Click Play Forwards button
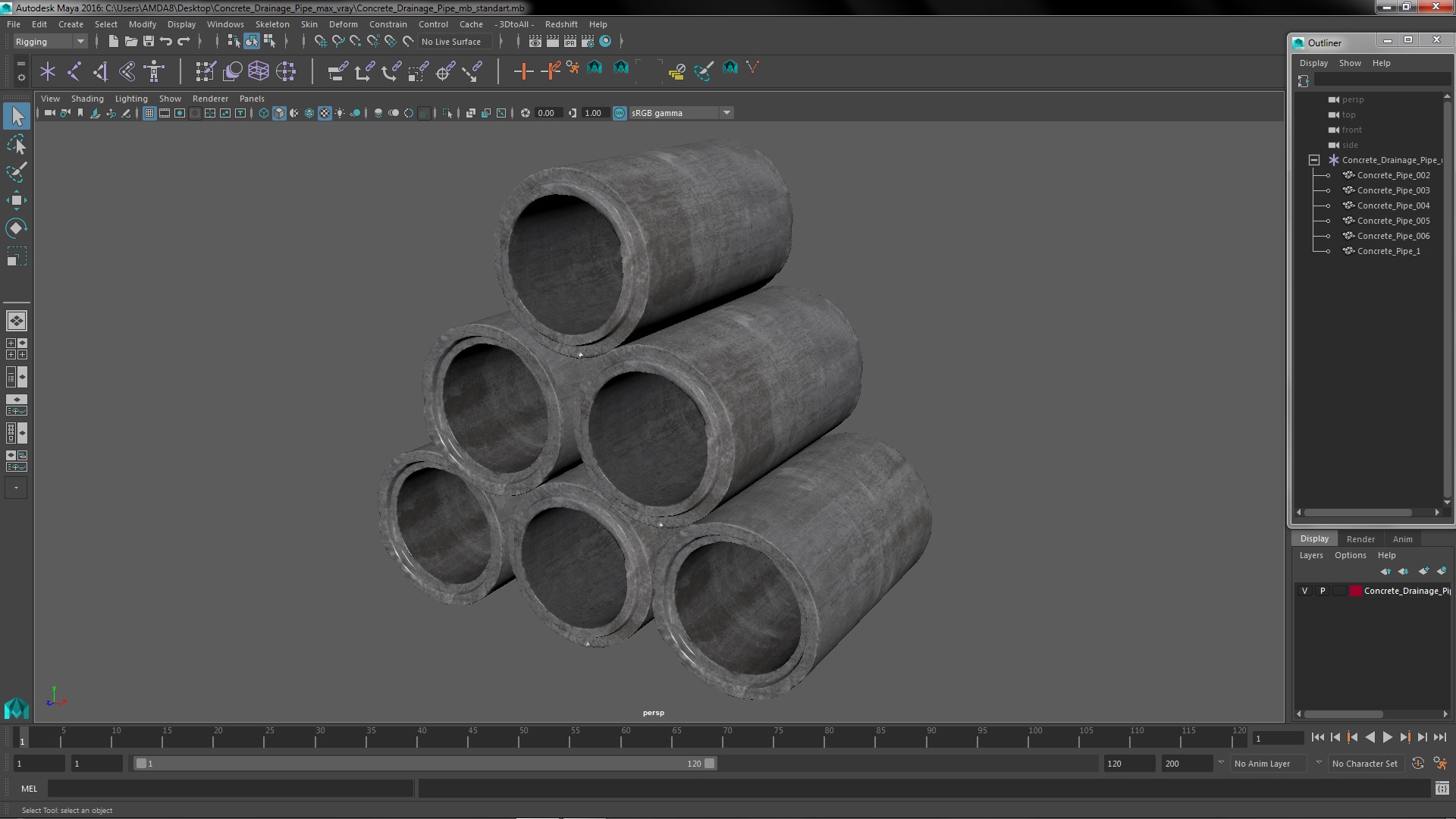1456x819 pixels. pyautogui.click(x=1387, y=737)
